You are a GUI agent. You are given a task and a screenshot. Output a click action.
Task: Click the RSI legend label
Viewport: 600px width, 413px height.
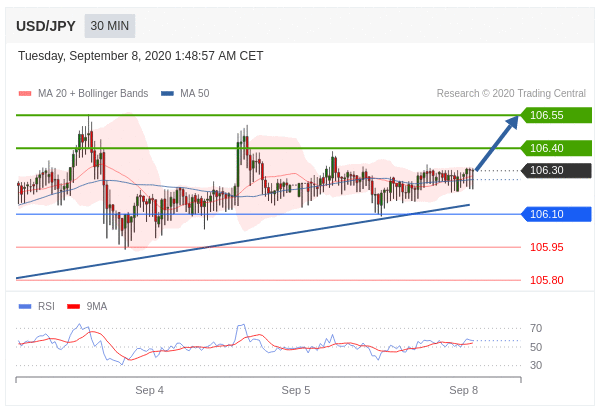[x=46, y=306]
